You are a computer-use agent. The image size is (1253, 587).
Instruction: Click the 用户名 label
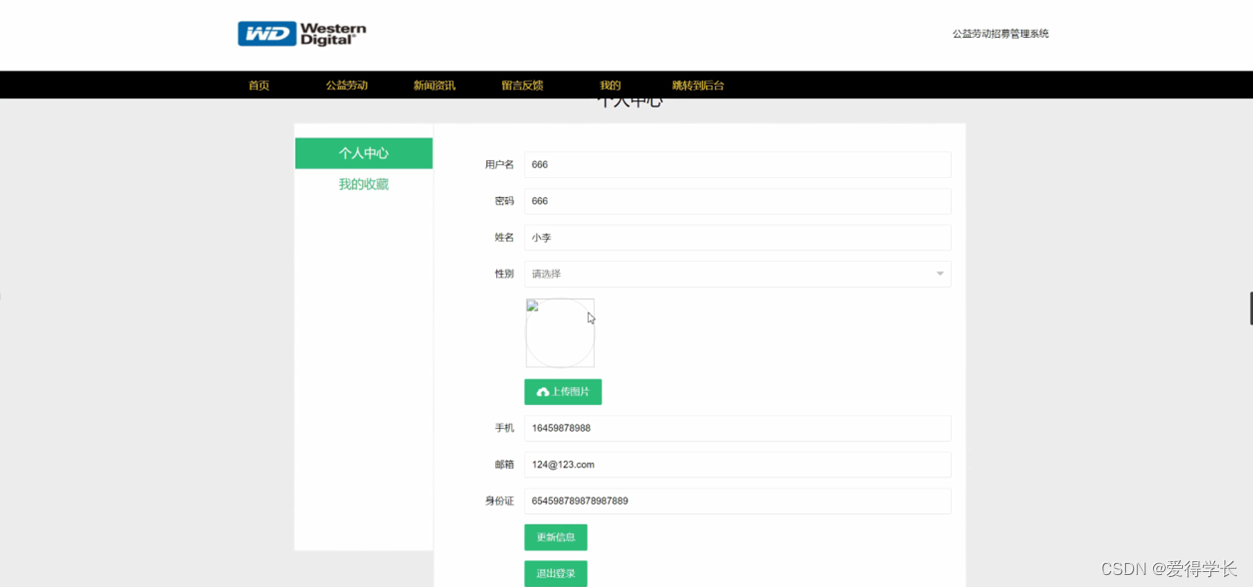(x=499, y=164)
